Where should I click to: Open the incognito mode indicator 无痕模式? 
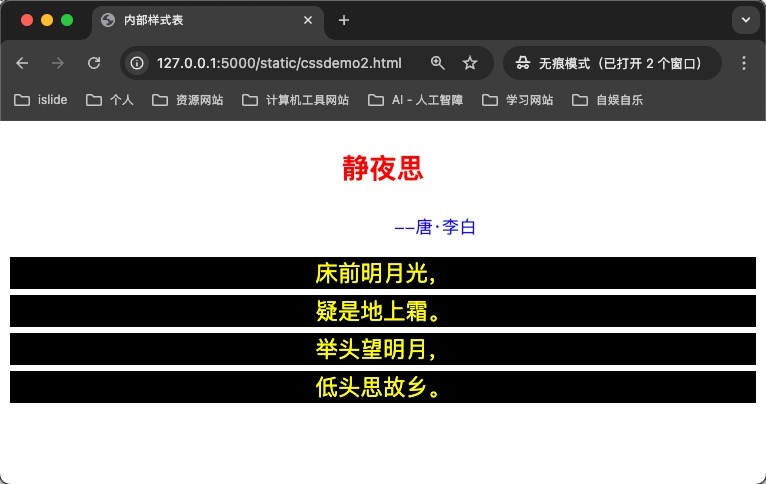pos(612,63)
